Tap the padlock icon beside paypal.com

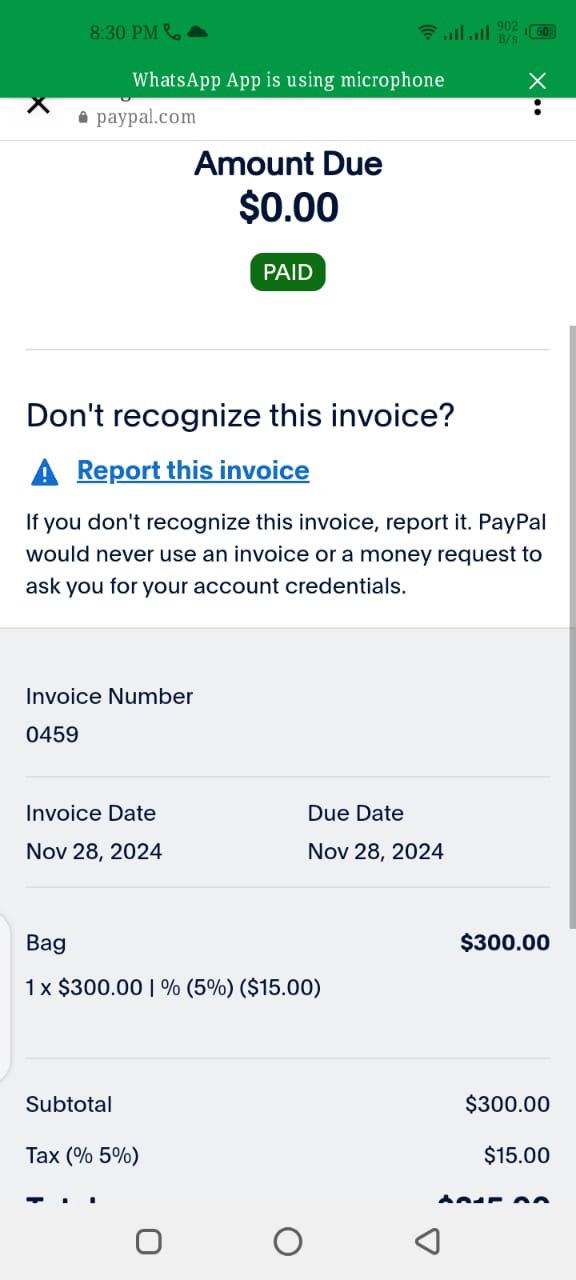pyautogui.click(x=83, y=117)
